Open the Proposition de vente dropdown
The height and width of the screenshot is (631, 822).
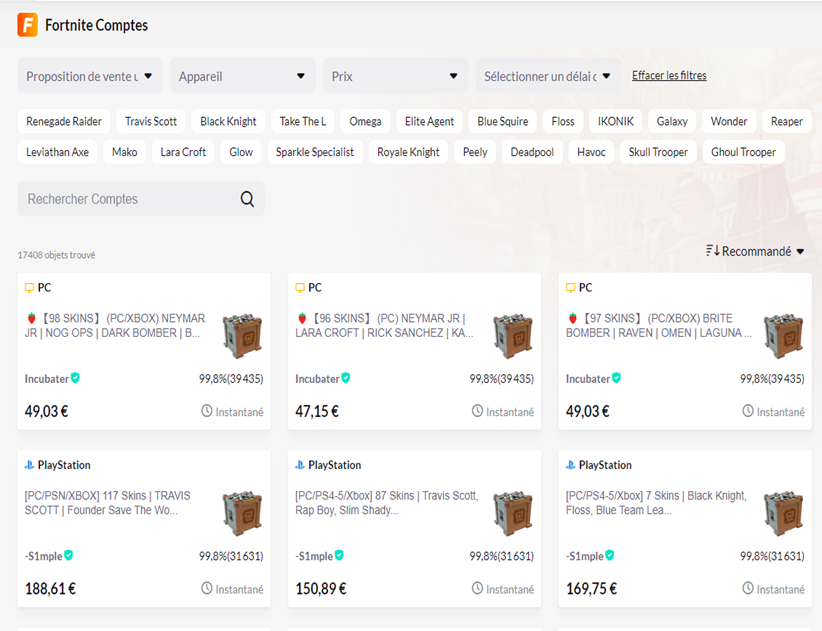(x=90, y=76)
